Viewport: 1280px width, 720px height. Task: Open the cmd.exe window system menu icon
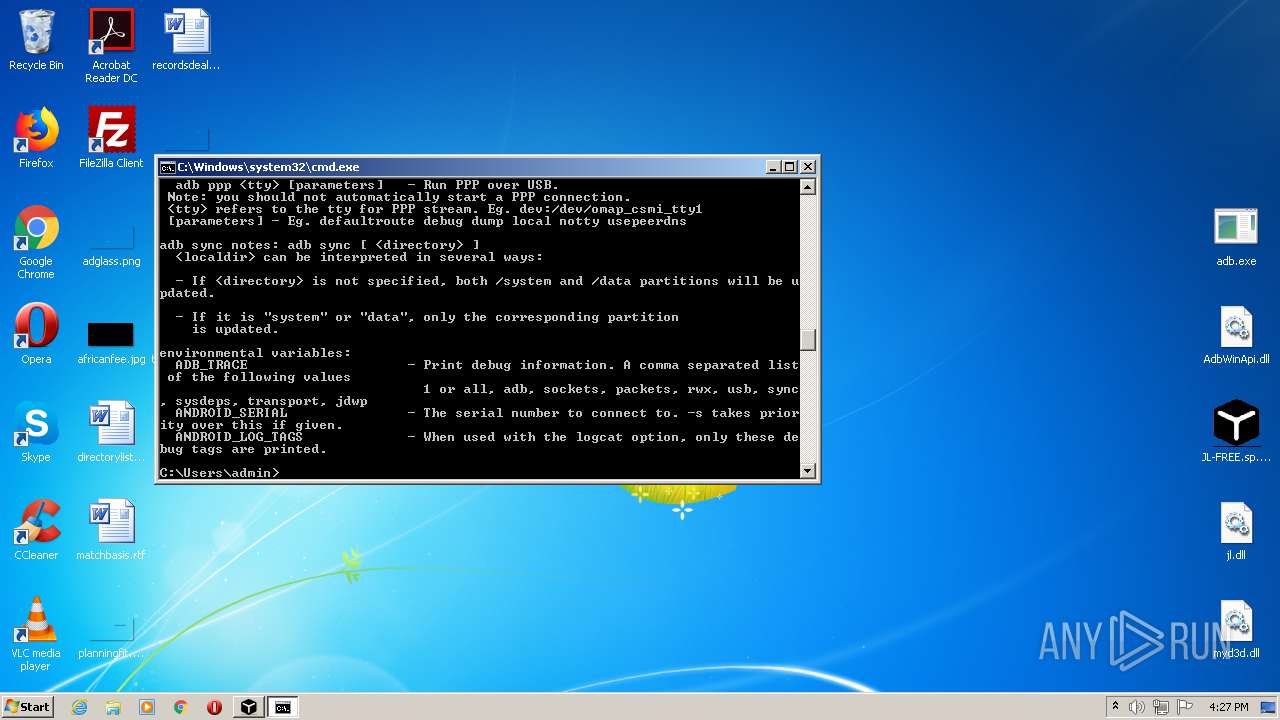pos(167,167)
